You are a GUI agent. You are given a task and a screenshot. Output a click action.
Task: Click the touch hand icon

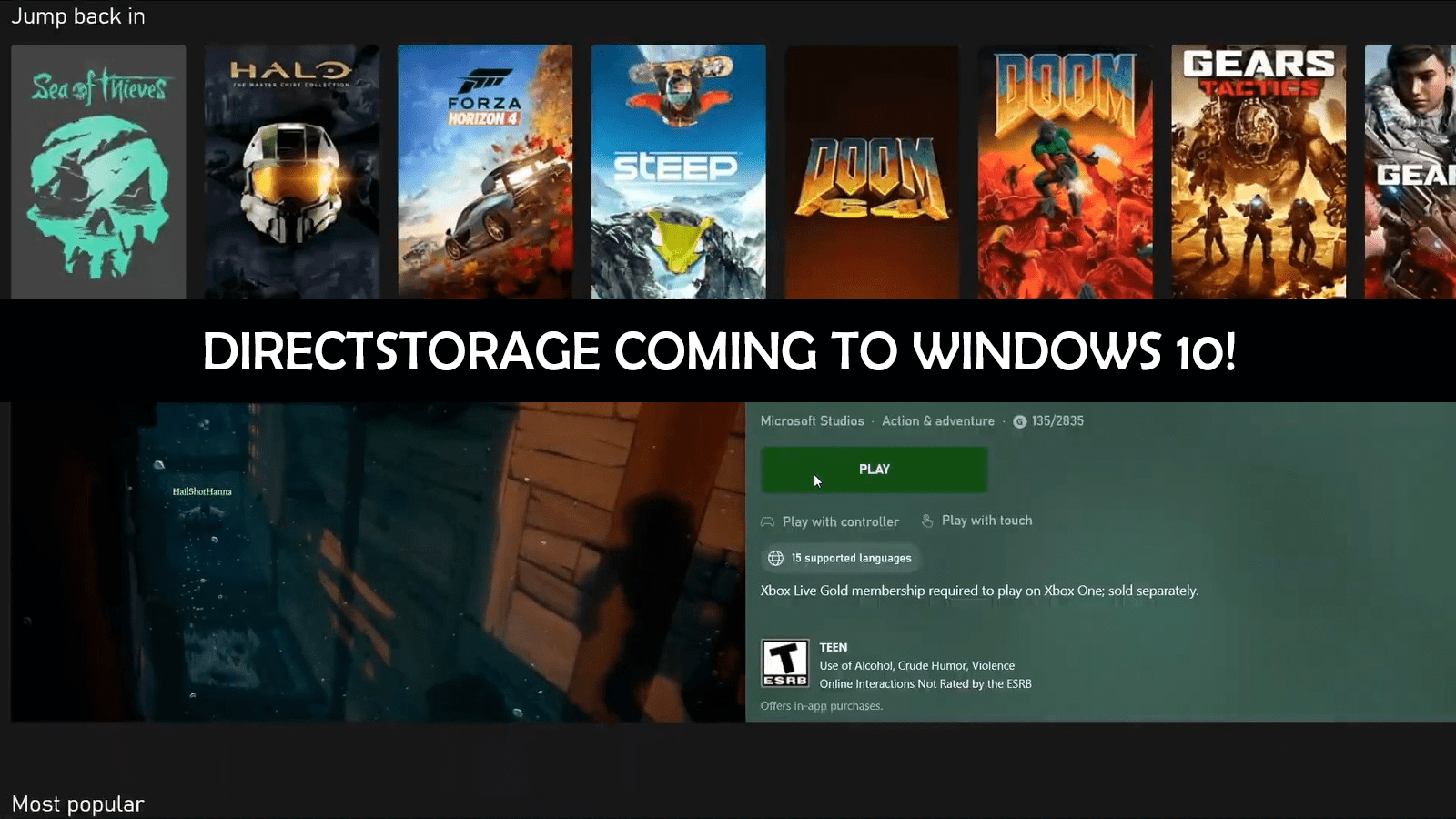927,521
